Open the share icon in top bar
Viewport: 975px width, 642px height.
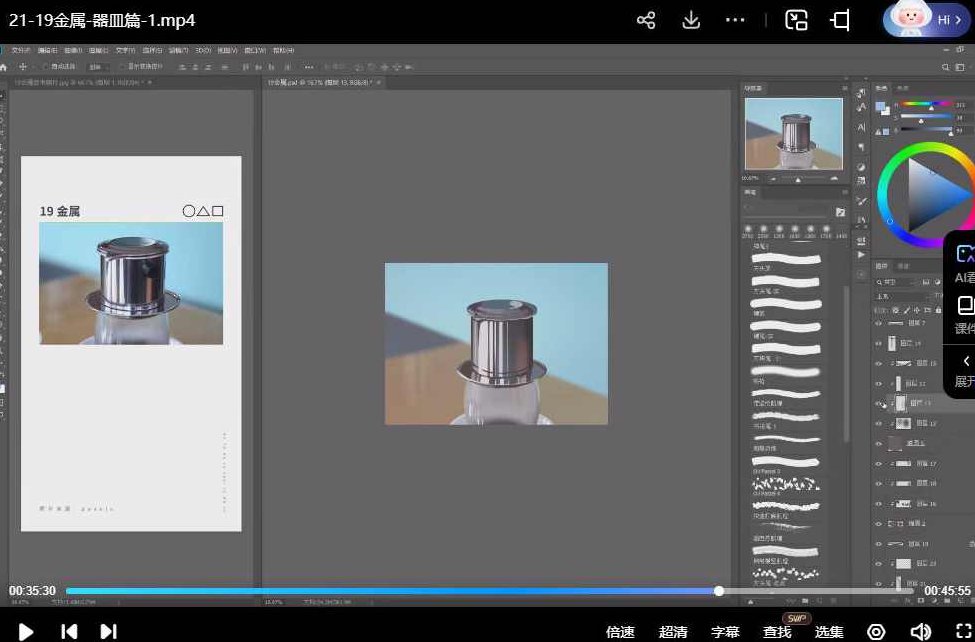coord(646,20)
